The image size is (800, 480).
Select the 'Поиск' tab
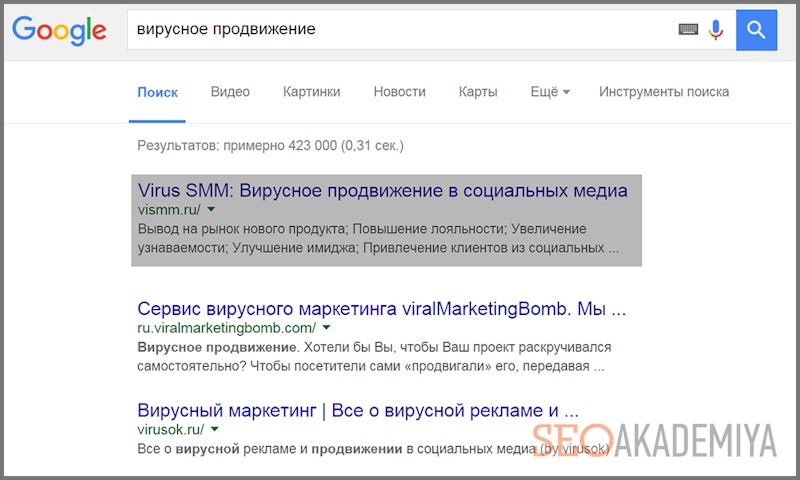(158, 92)
